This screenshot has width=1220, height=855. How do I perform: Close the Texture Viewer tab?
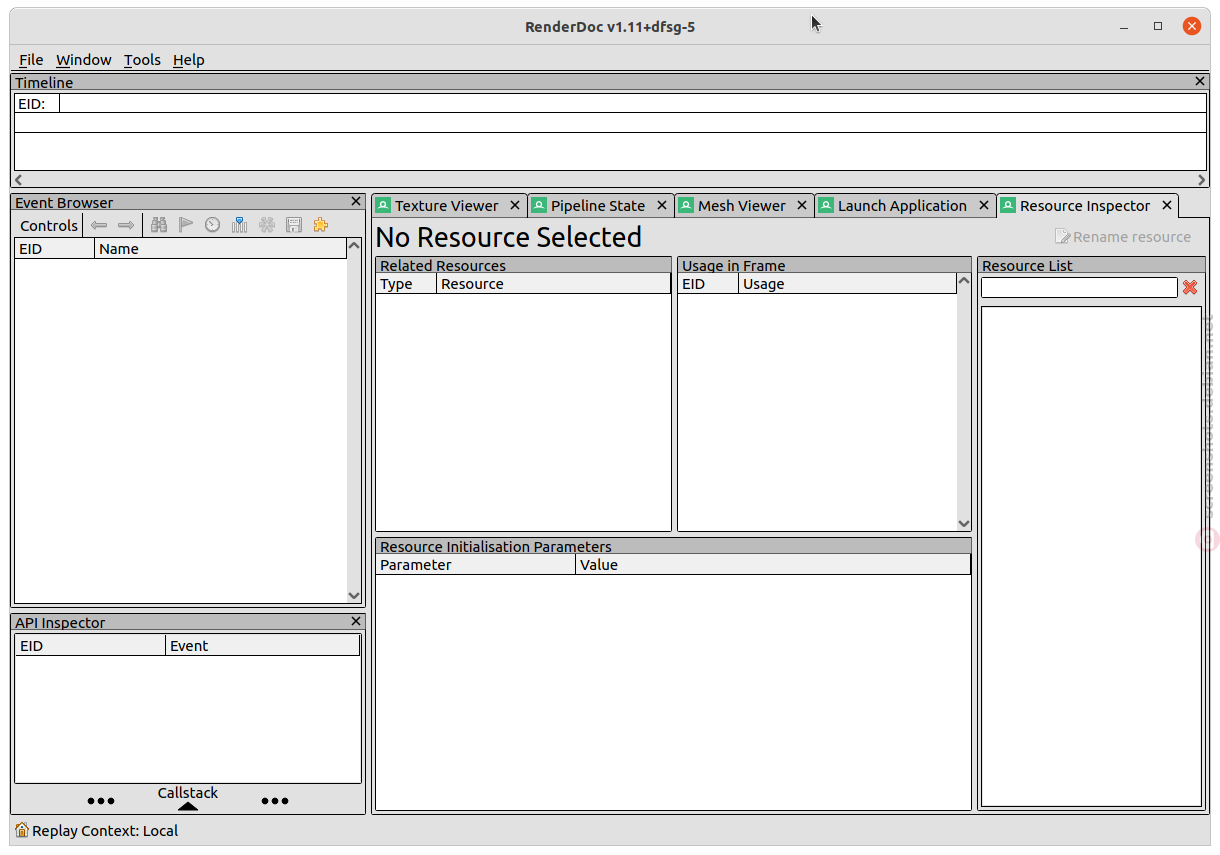click(515, 205)
